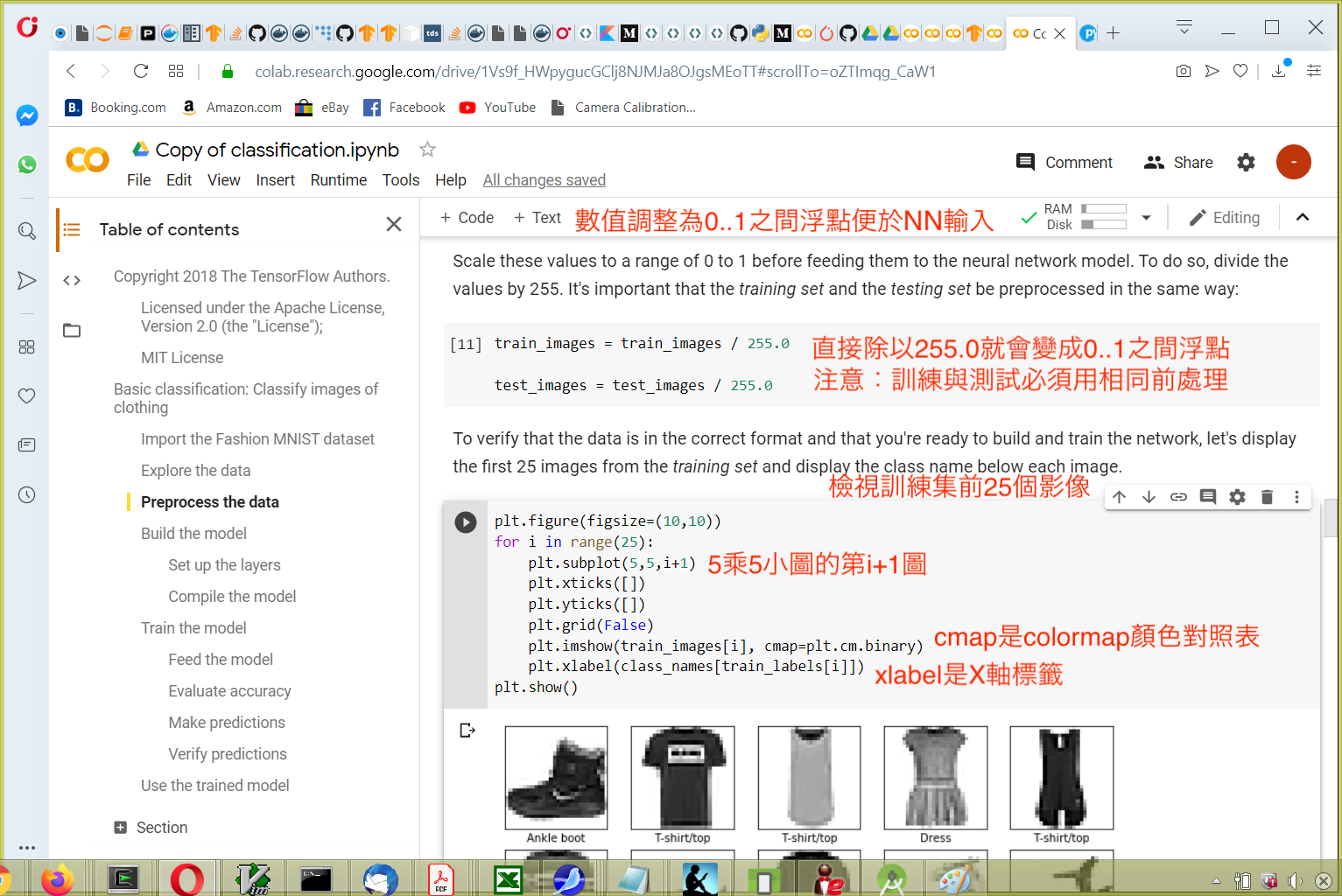Switch Editing mode

pos(1225,218)
